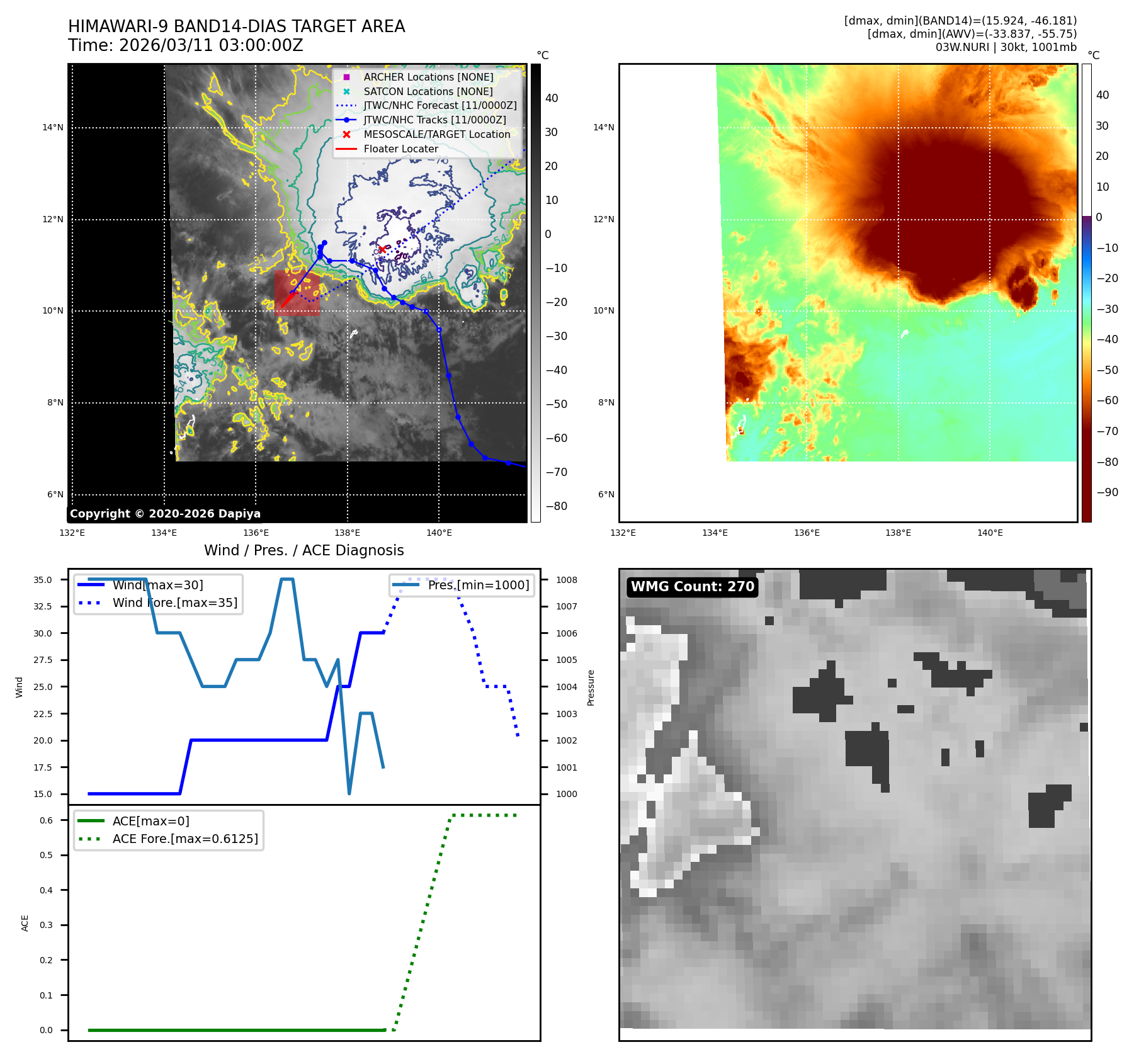
Task: Click the red shaded floater box on the map
Action: click(x=297, y=293)
